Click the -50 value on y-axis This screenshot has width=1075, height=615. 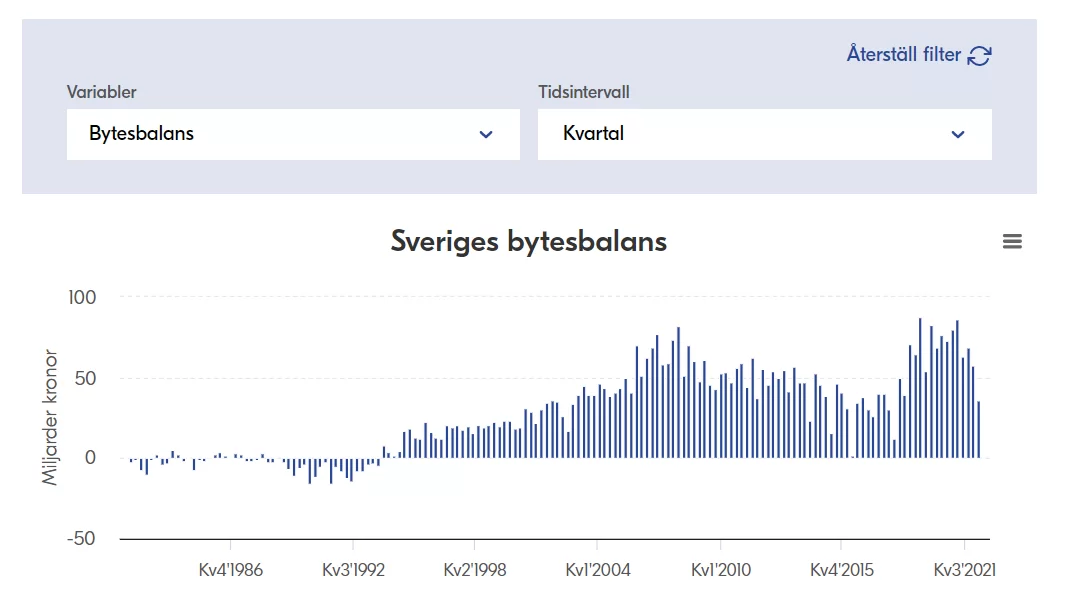tap(80, 539)
